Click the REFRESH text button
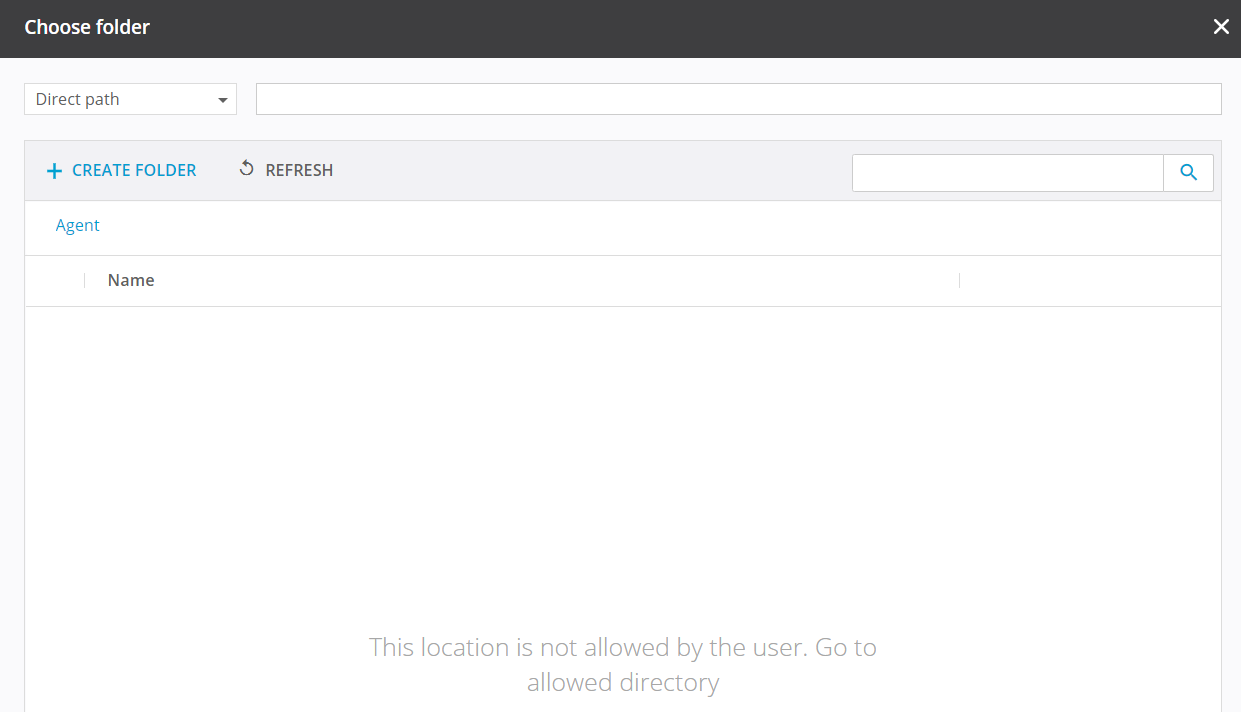1241x712 pixels. click(x=299, y=171)
